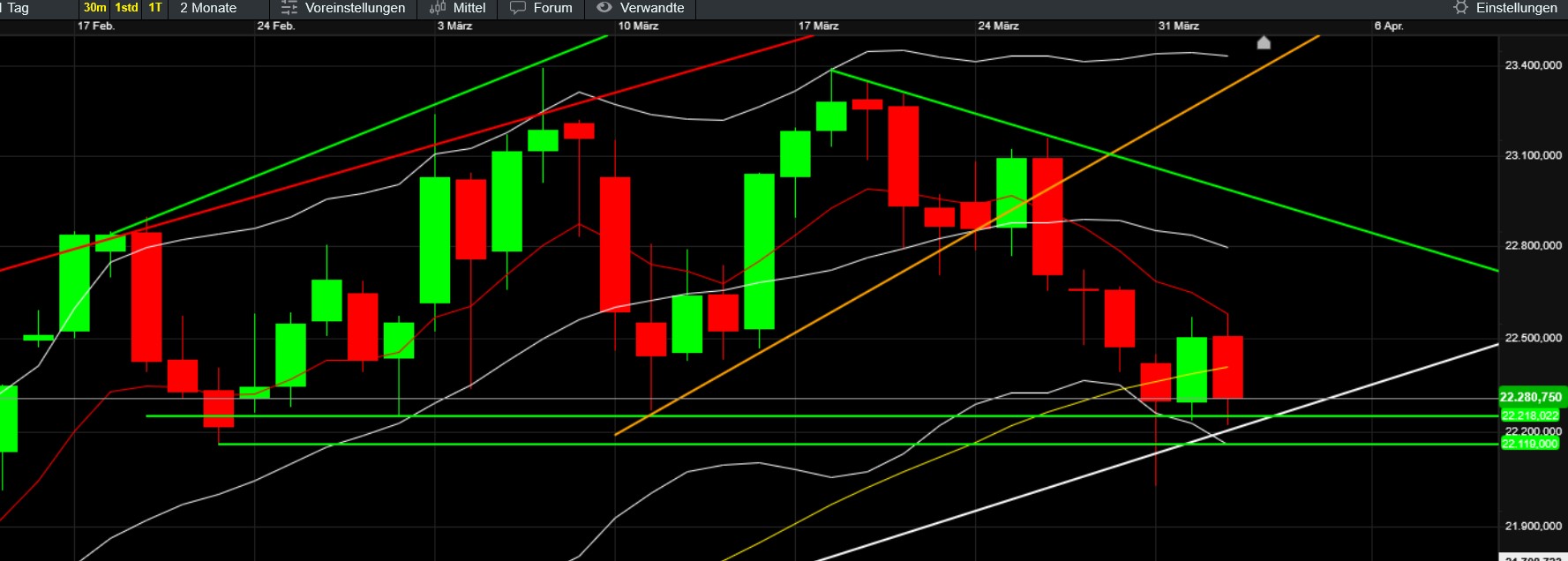Click the current price label 22.280,750
This screenshot has height=561, width=1568.
point(1531,398)
